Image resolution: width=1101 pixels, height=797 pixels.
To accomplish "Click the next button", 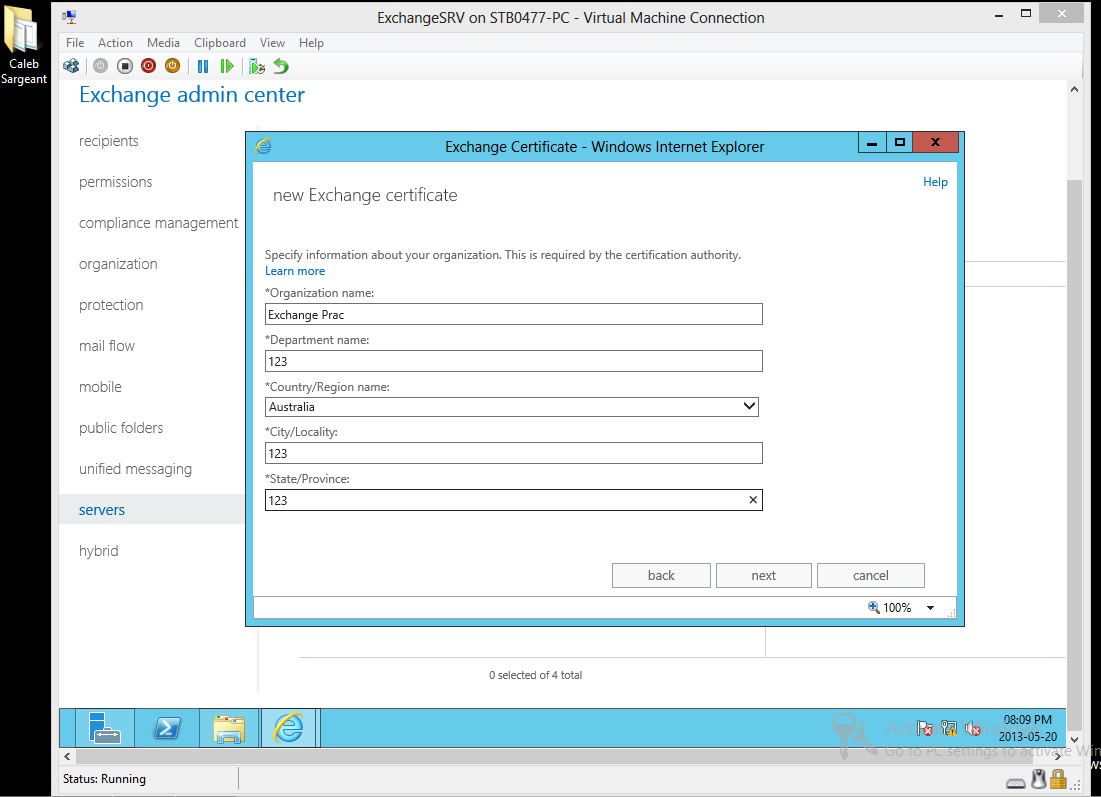I will click(763, 576).
